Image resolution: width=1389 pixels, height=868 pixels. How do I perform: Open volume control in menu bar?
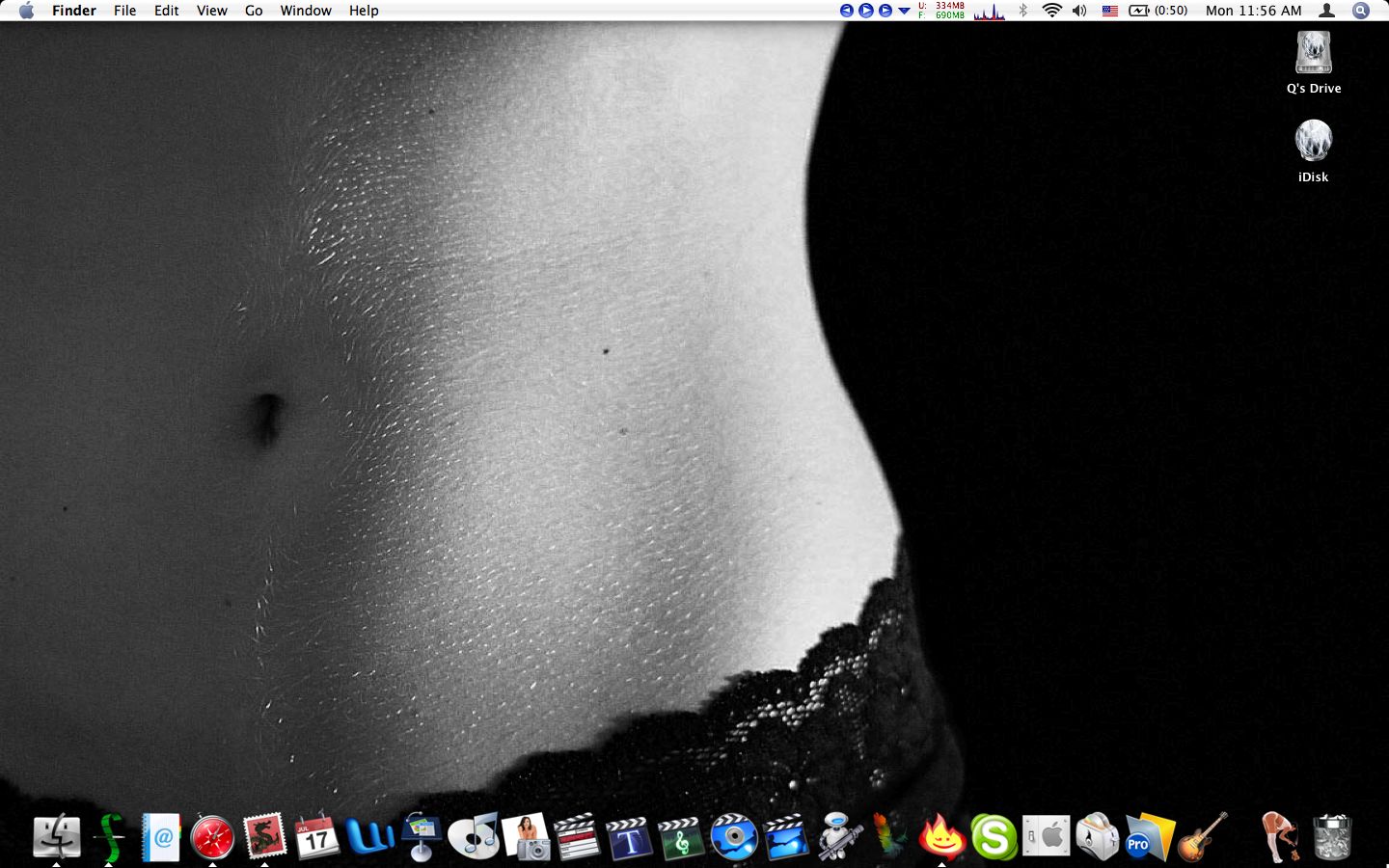[1079, 11]
